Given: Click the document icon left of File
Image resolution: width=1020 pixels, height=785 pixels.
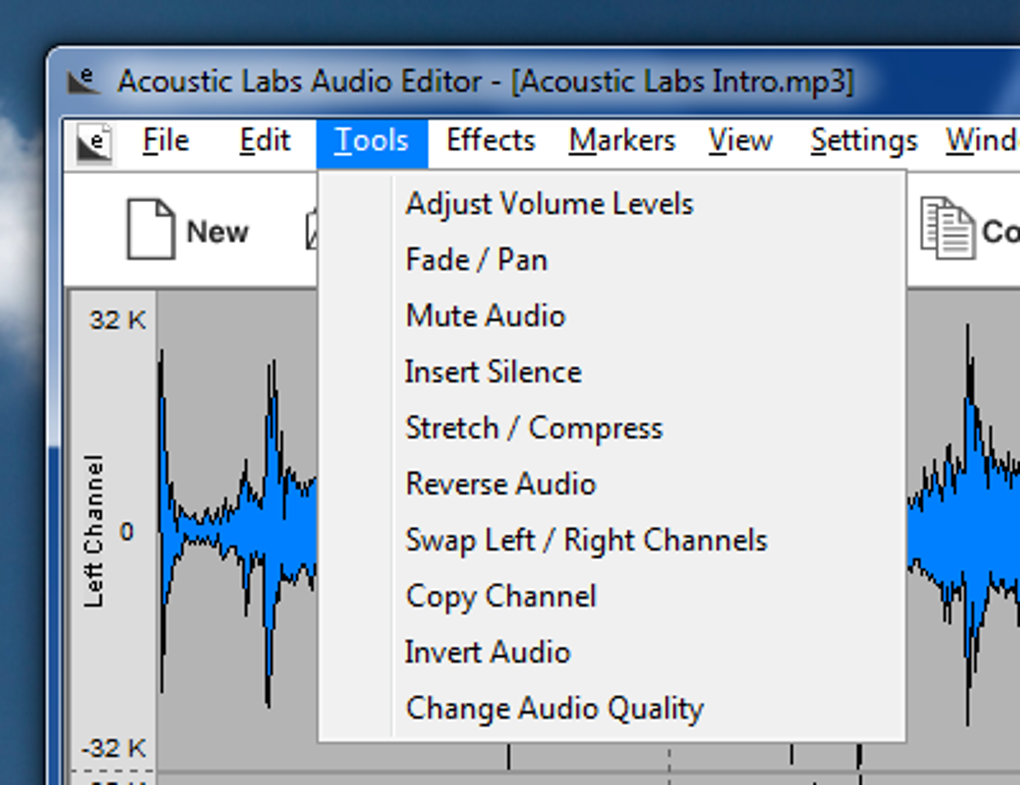Looking at the screenshot, I should click(95, 143).
